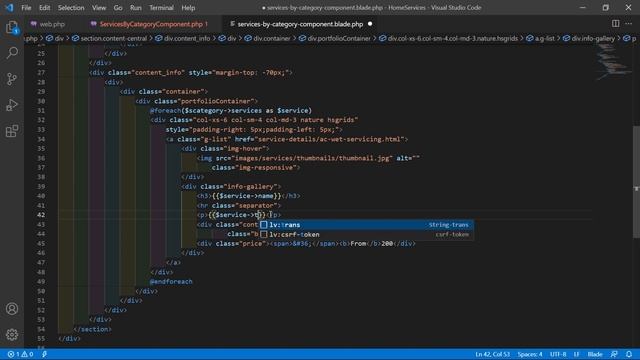Open the View menu
640x360 pixels.
[99, 8]
